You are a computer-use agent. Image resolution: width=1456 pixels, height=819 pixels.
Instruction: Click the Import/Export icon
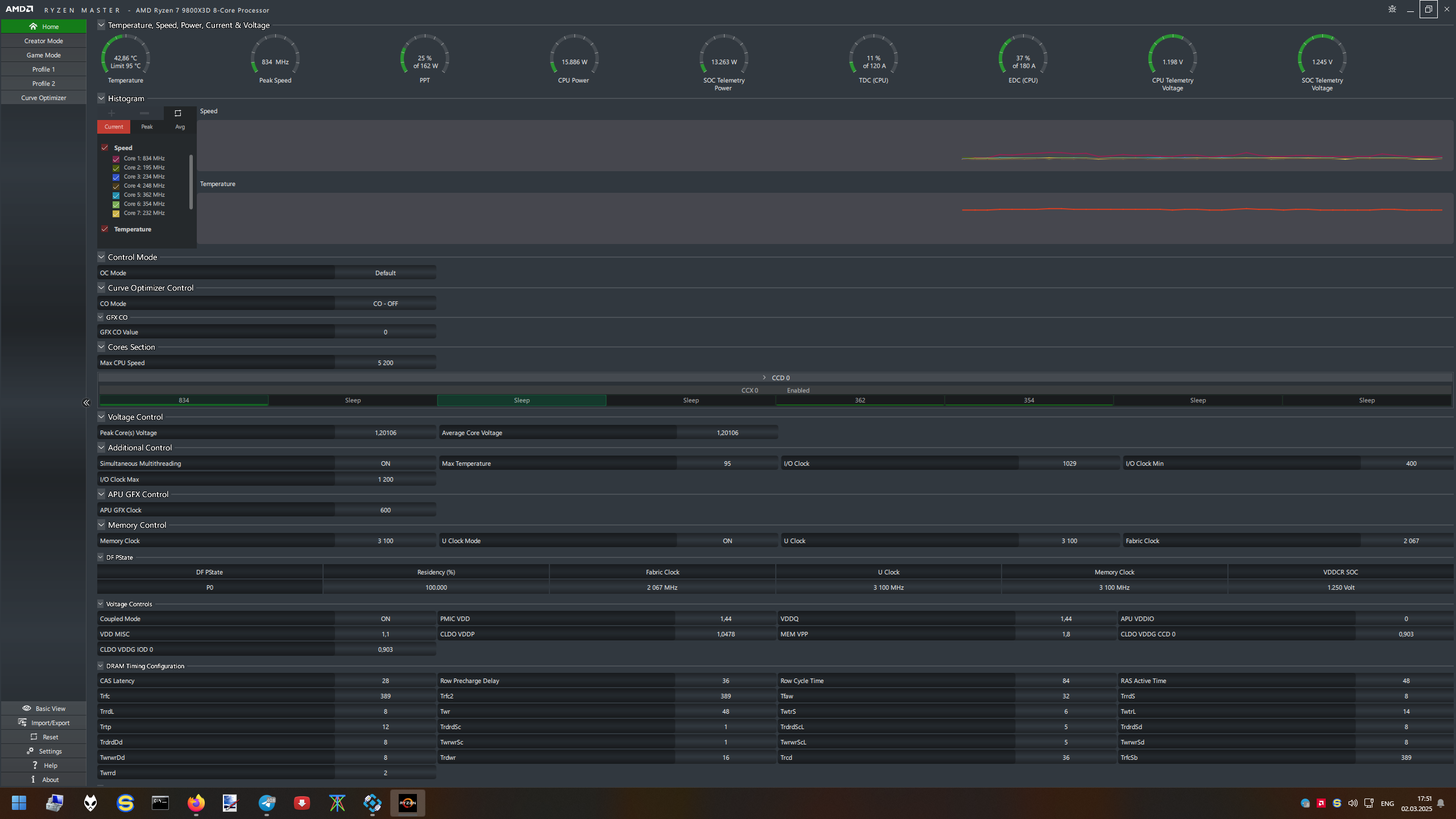tap(22, 722)
